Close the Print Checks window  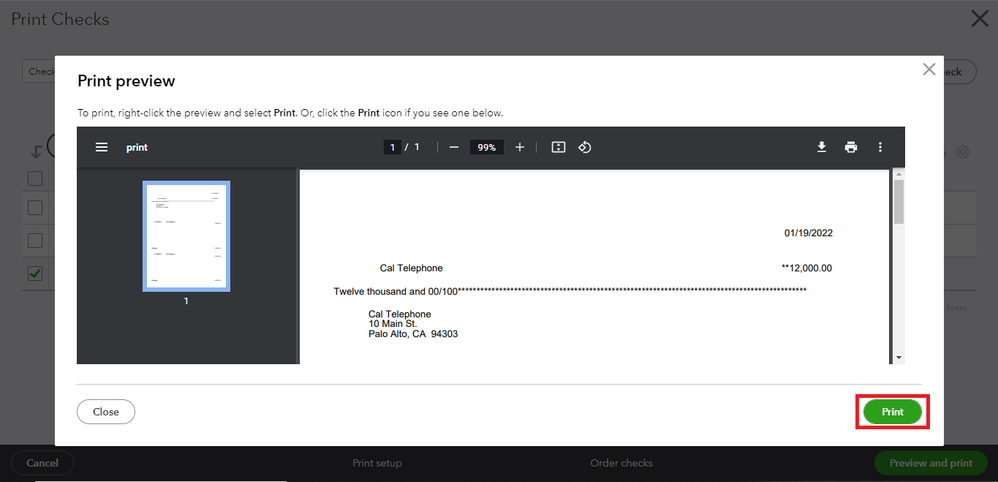(980, 19)
